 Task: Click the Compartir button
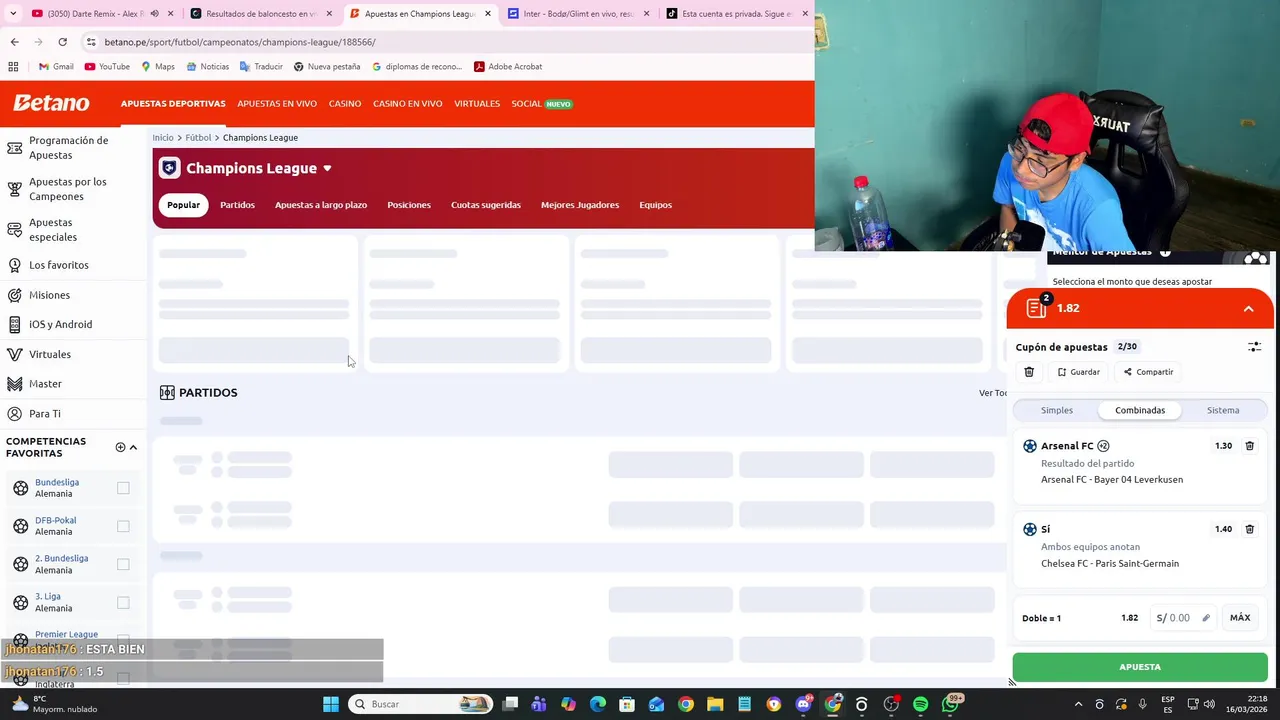(1148, 372)
